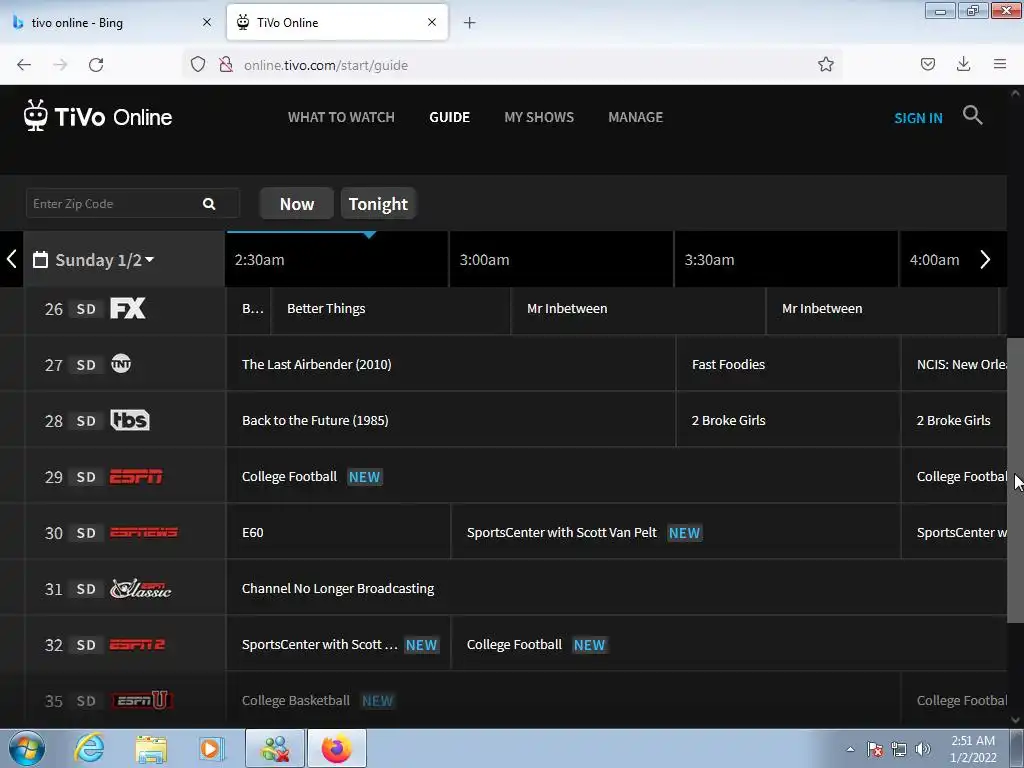
Task: Select the TBS channel logo
Action: pos(130,420)
